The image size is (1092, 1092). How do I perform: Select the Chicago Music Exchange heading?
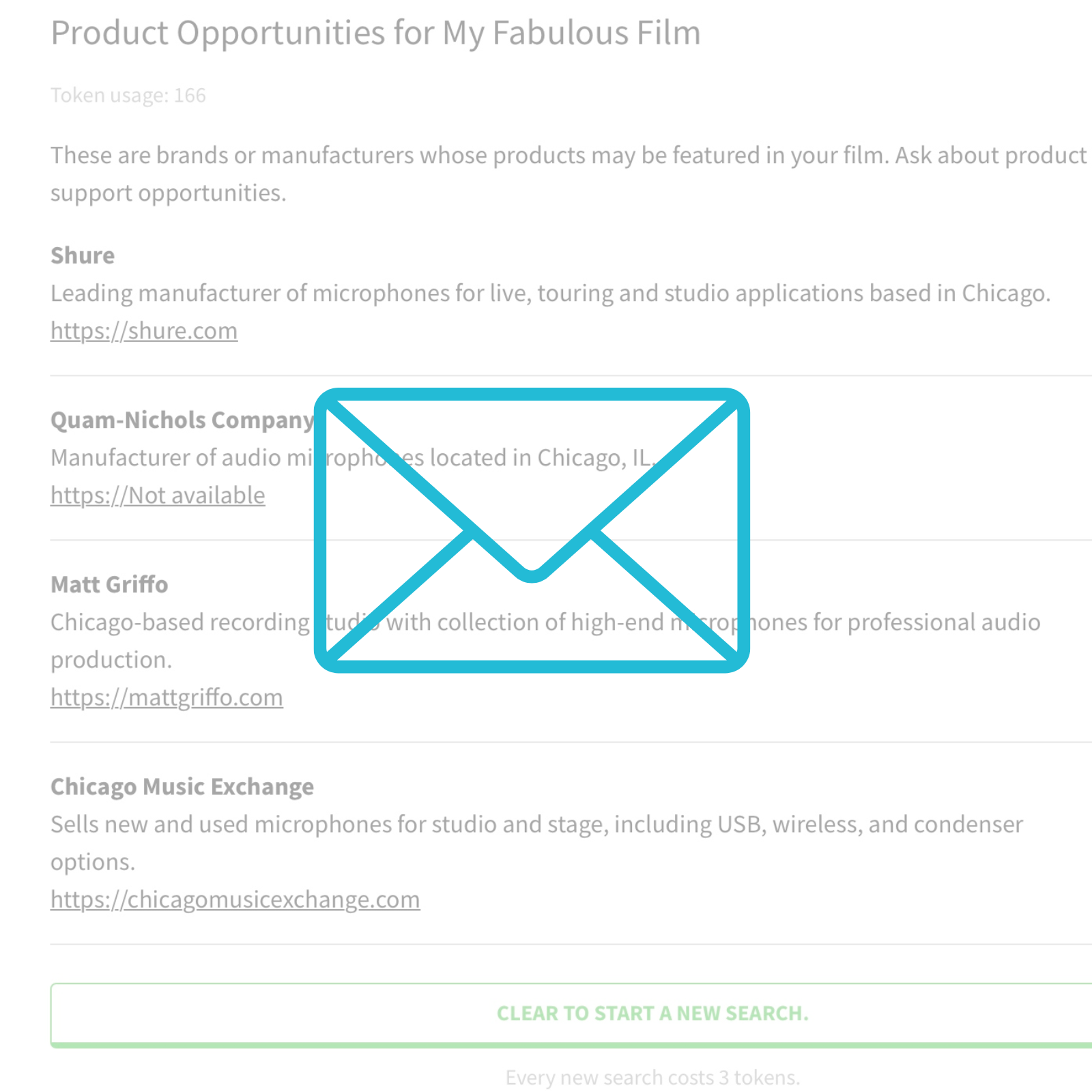click(182, 786)
